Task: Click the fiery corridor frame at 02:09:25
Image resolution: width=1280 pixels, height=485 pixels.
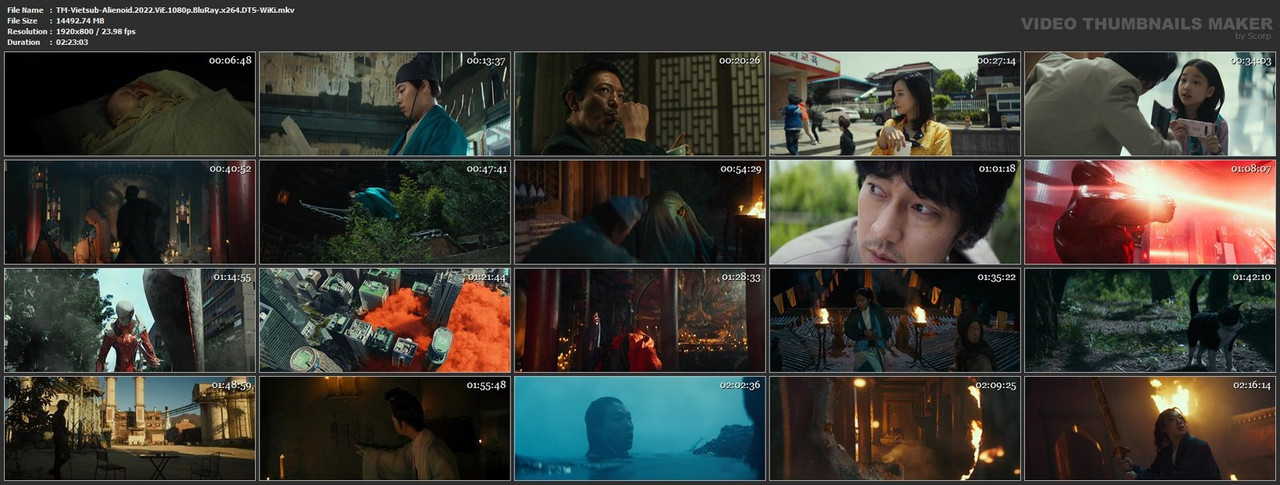Action: tap(895, 428)
